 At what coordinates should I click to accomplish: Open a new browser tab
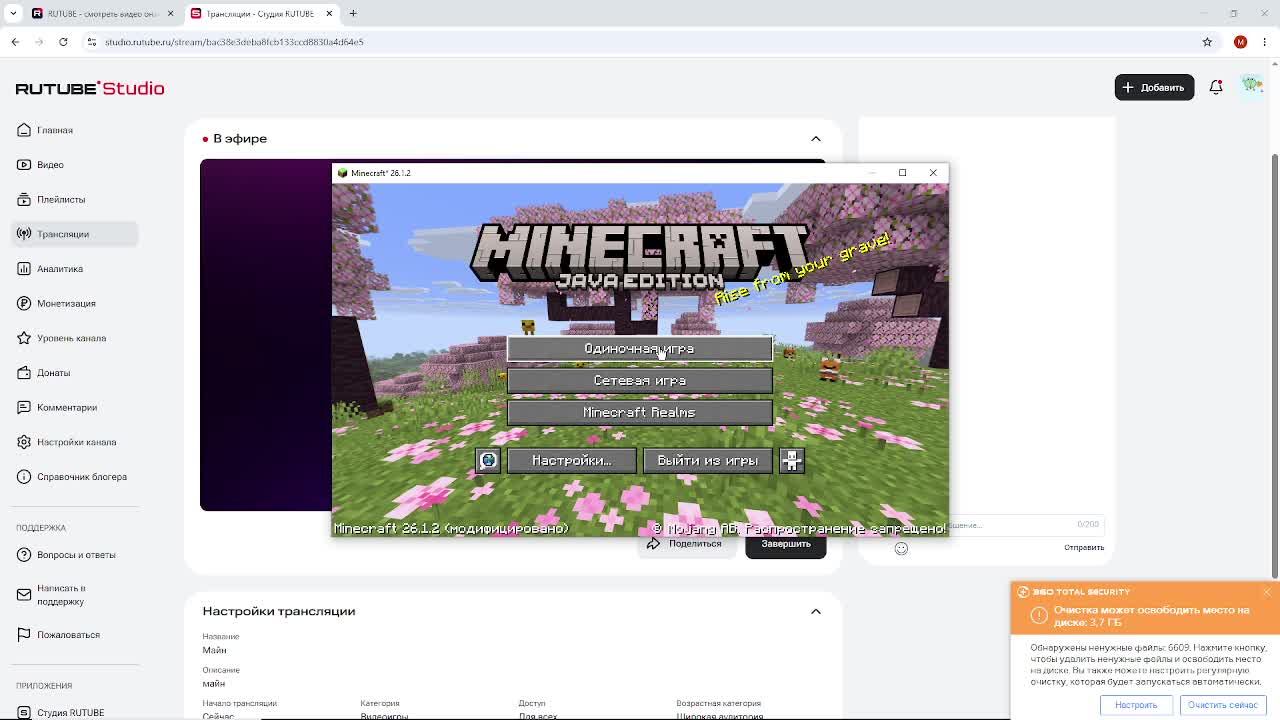tap(353, 13)
